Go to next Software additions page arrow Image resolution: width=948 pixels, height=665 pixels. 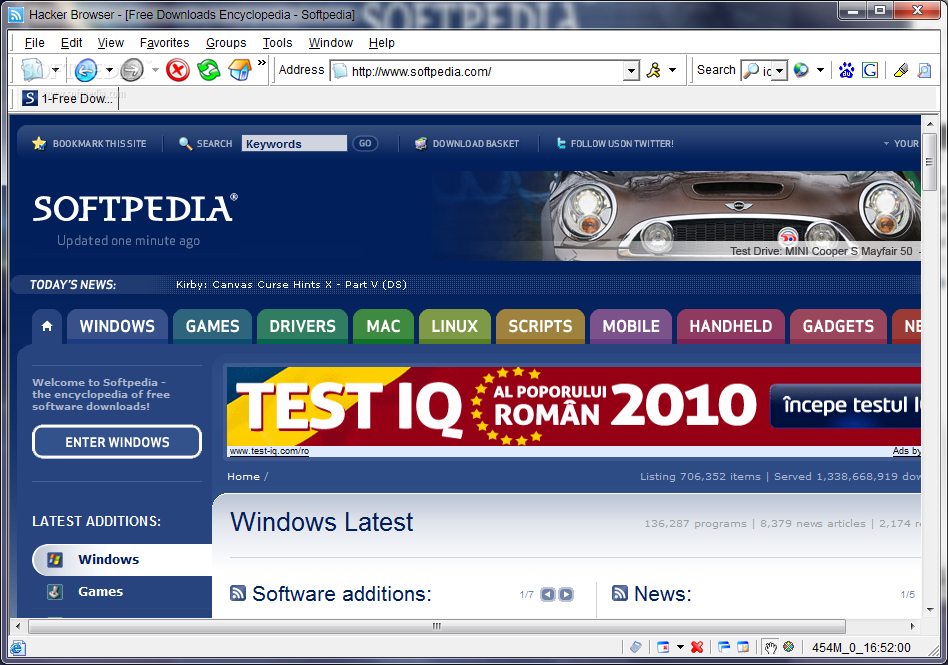point(566,594)
